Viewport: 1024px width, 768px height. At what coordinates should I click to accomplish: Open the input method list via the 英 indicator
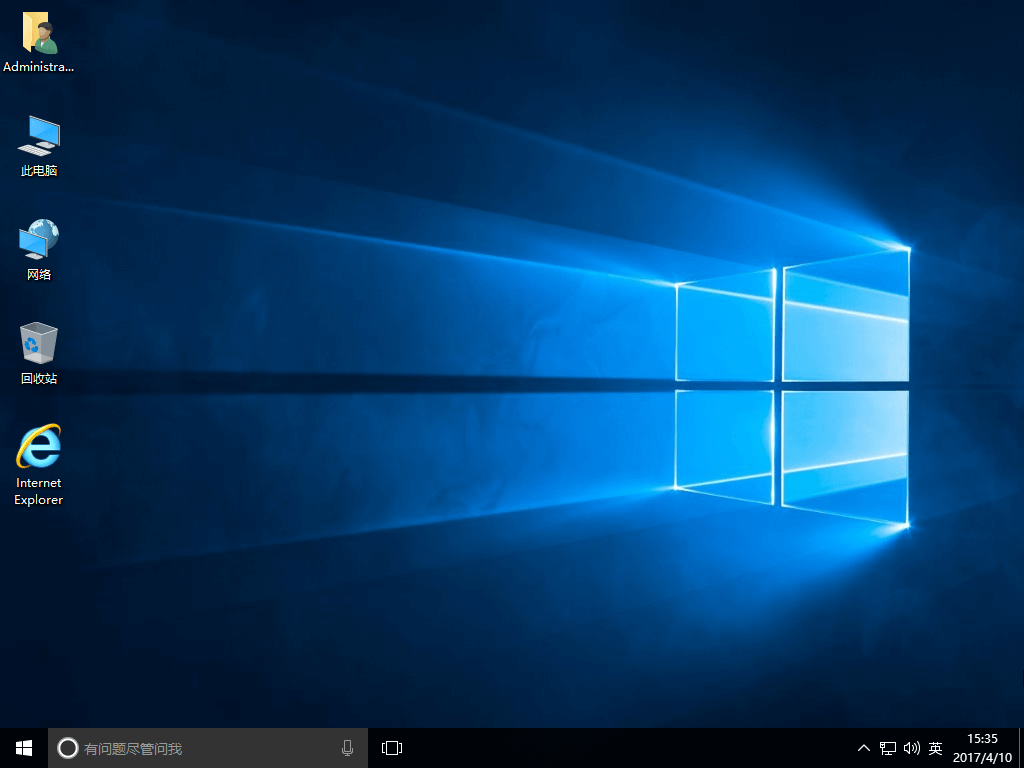click(x=935, y=747)
